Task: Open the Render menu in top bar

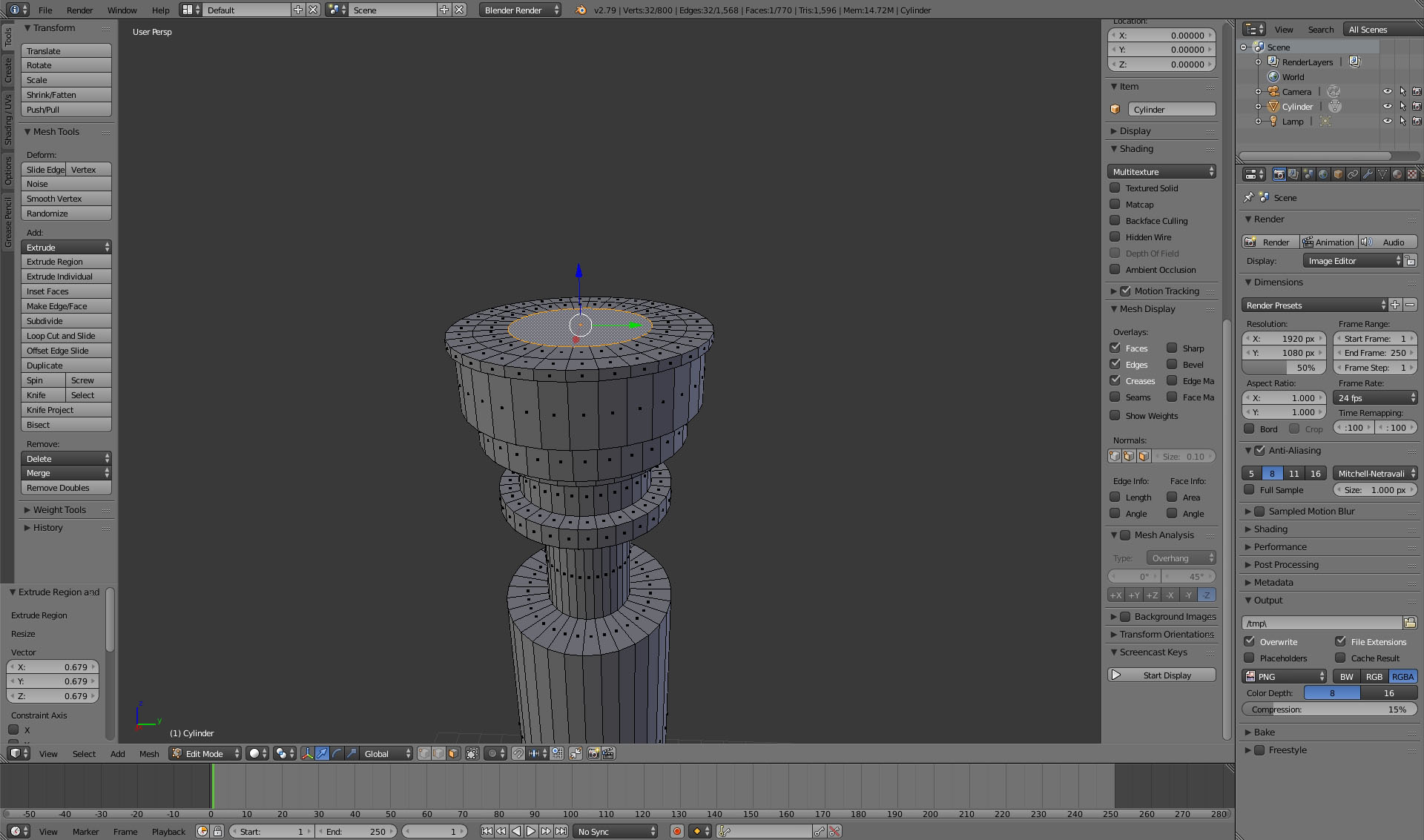Action: pos(79,10)
